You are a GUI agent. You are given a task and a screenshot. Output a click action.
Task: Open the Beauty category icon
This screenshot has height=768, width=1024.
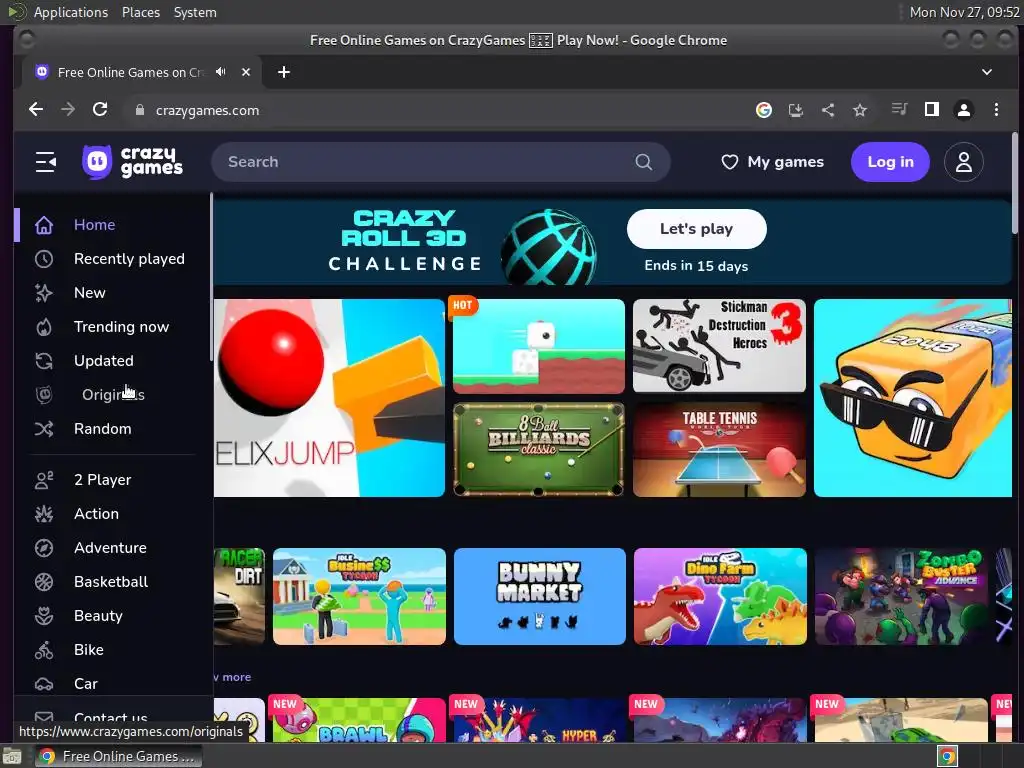pyautogui.click(x=44, y=616)
